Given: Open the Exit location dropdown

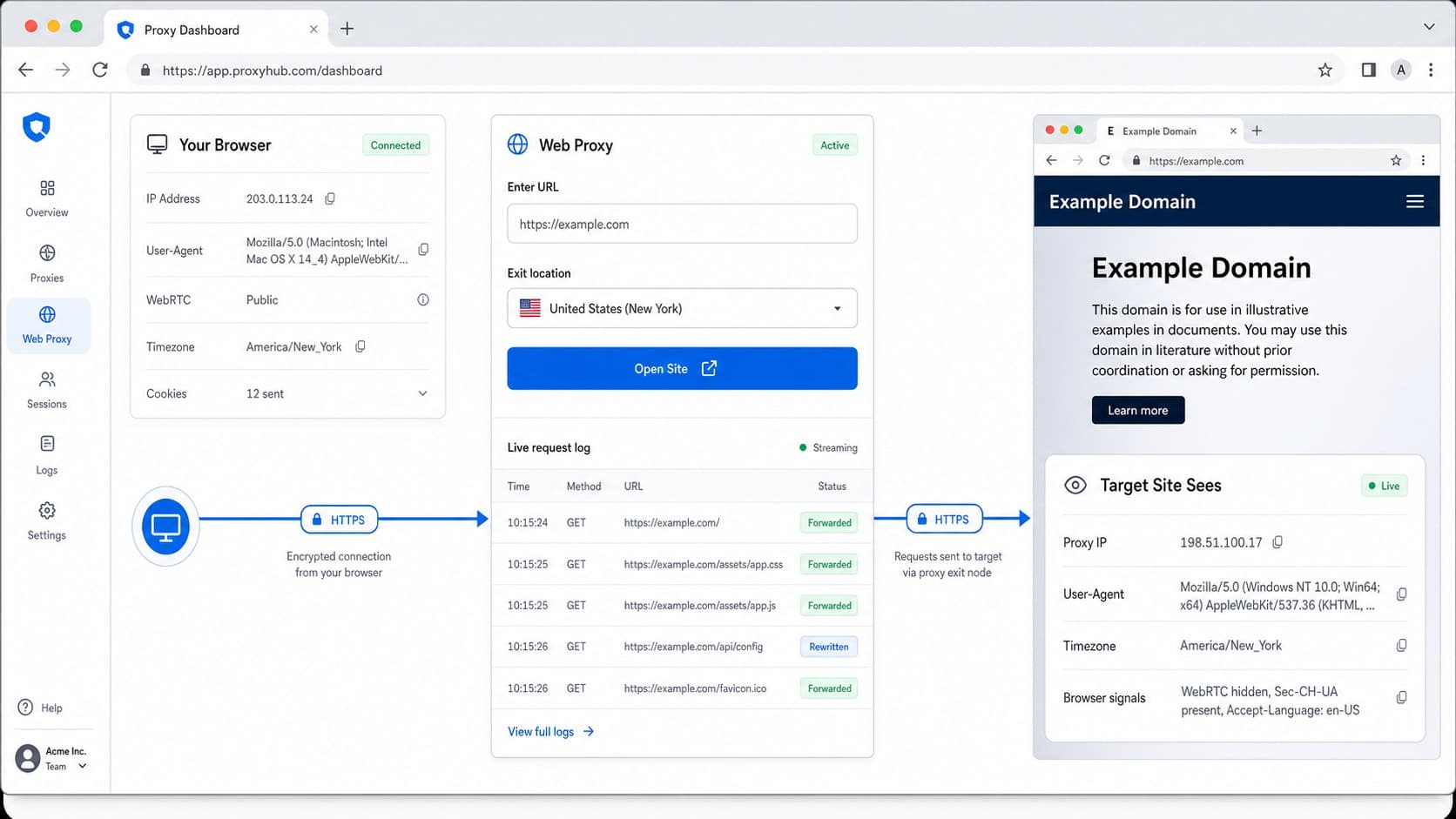Looking at the screenshot, I should point(682,308).
